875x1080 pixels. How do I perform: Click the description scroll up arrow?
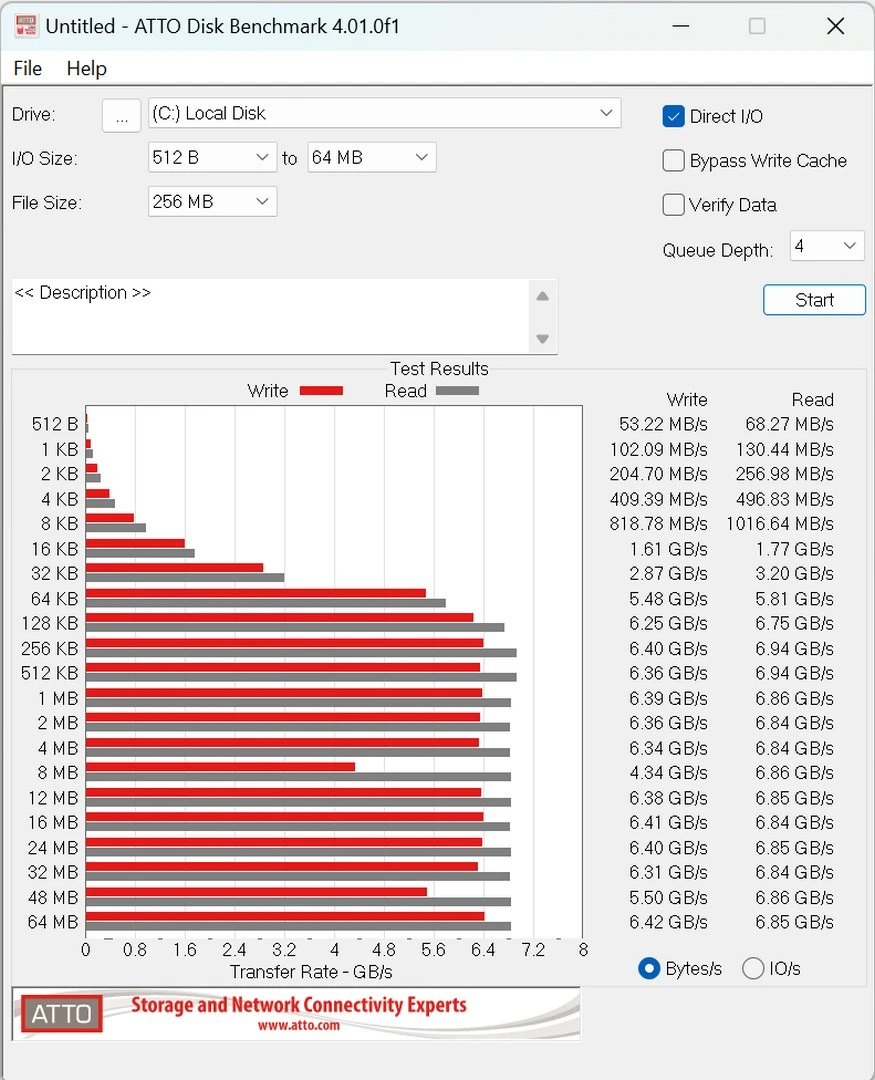542,296
